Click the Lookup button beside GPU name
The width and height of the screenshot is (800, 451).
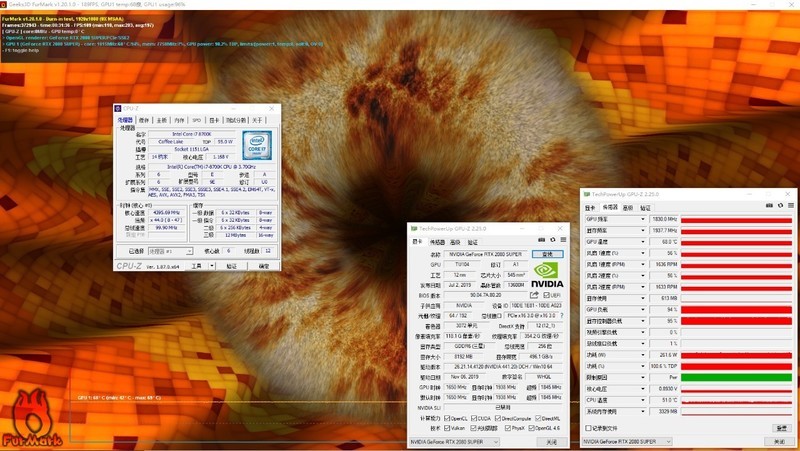coord(547,255)
